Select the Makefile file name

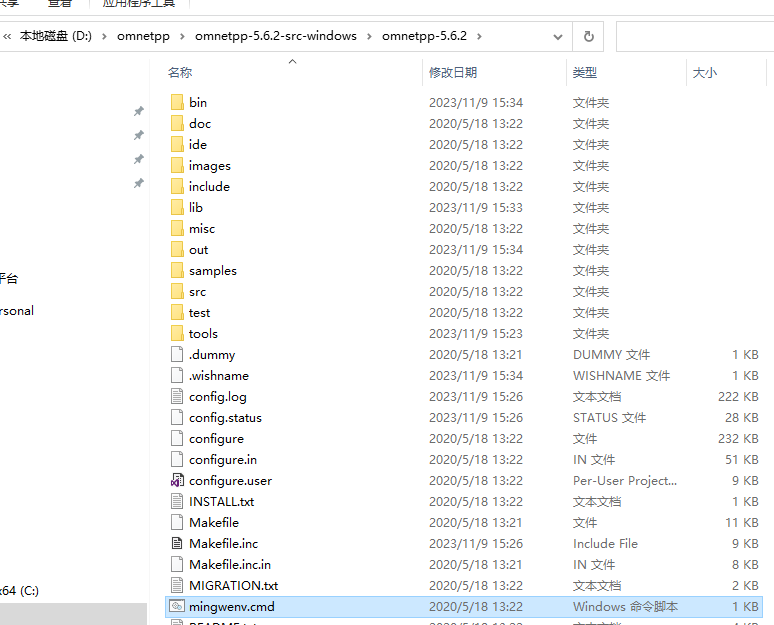(214, 522)
